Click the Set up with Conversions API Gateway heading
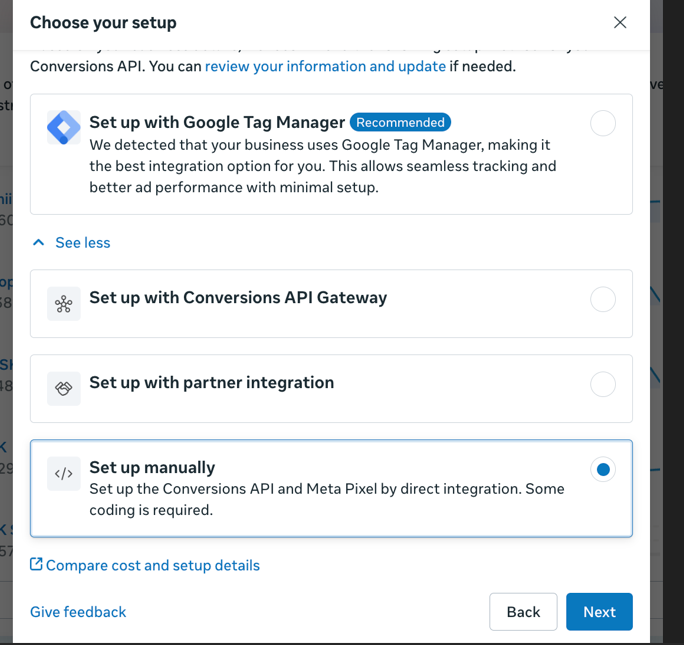The image size is (684, 645). (238, 298)
